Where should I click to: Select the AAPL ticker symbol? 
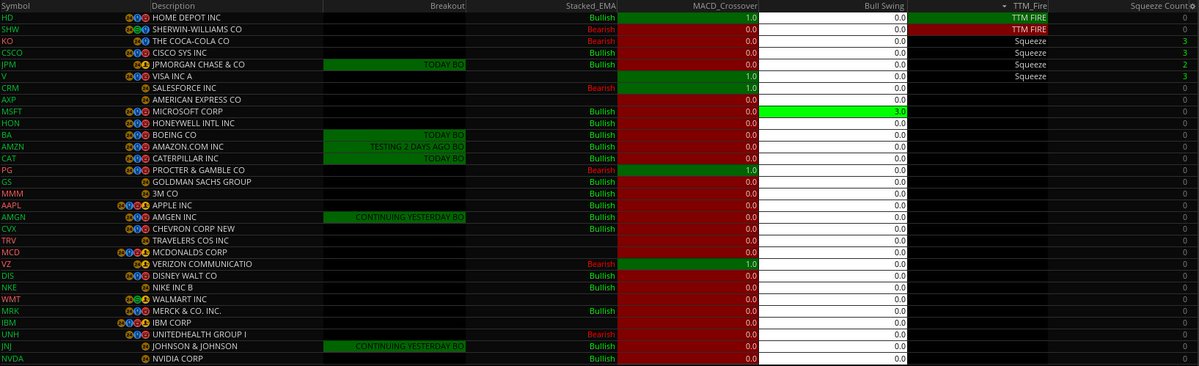click(x=11, y=206)
